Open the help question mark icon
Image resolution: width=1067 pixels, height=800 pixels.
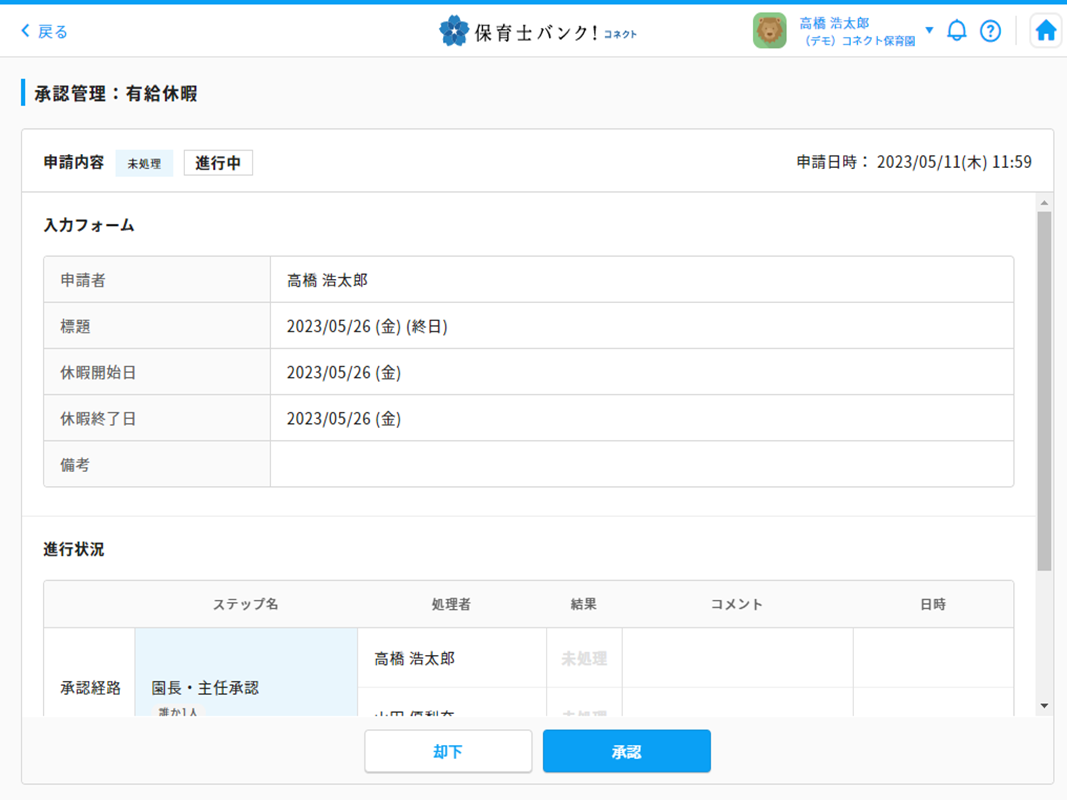coord(990,31)
